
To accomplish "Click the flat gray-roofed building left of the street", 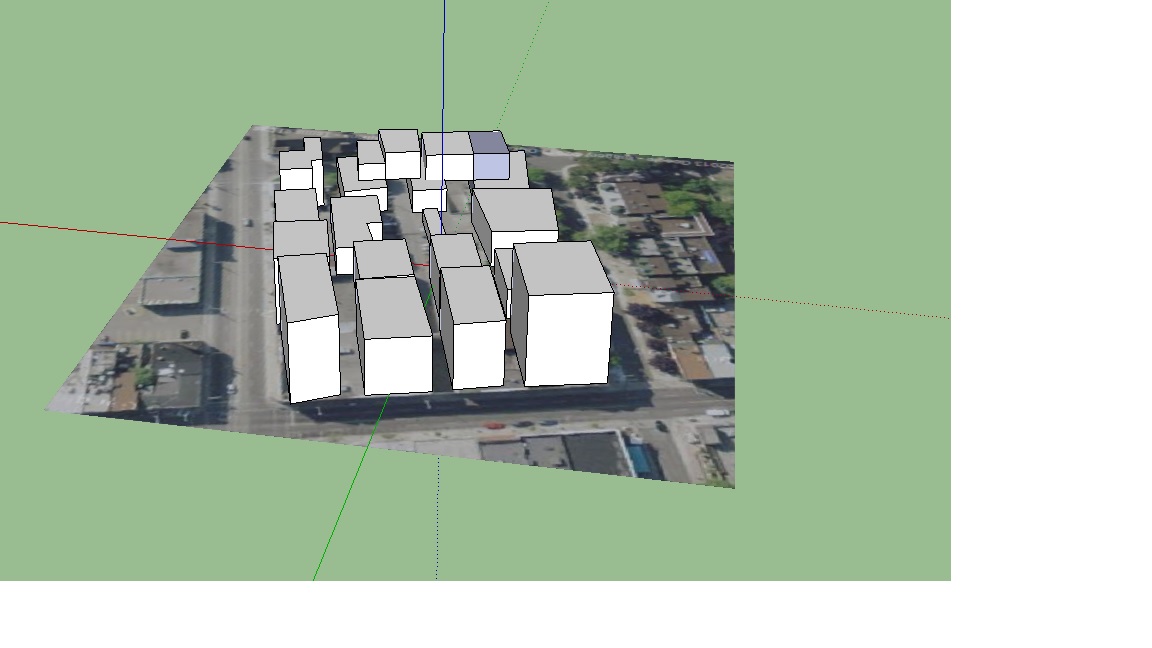I will click(170, 290).
